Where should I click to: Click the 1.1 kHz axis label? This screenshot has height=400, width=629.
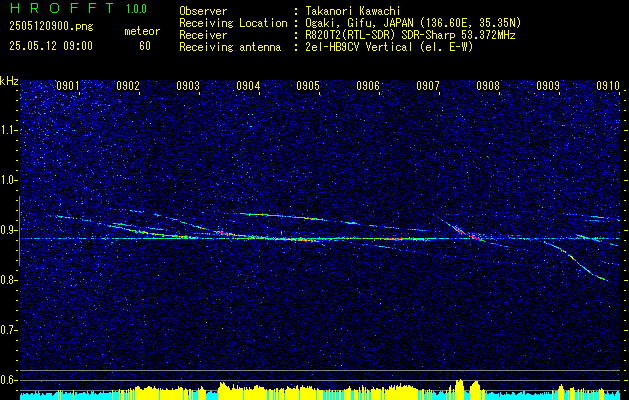point(9,130)
